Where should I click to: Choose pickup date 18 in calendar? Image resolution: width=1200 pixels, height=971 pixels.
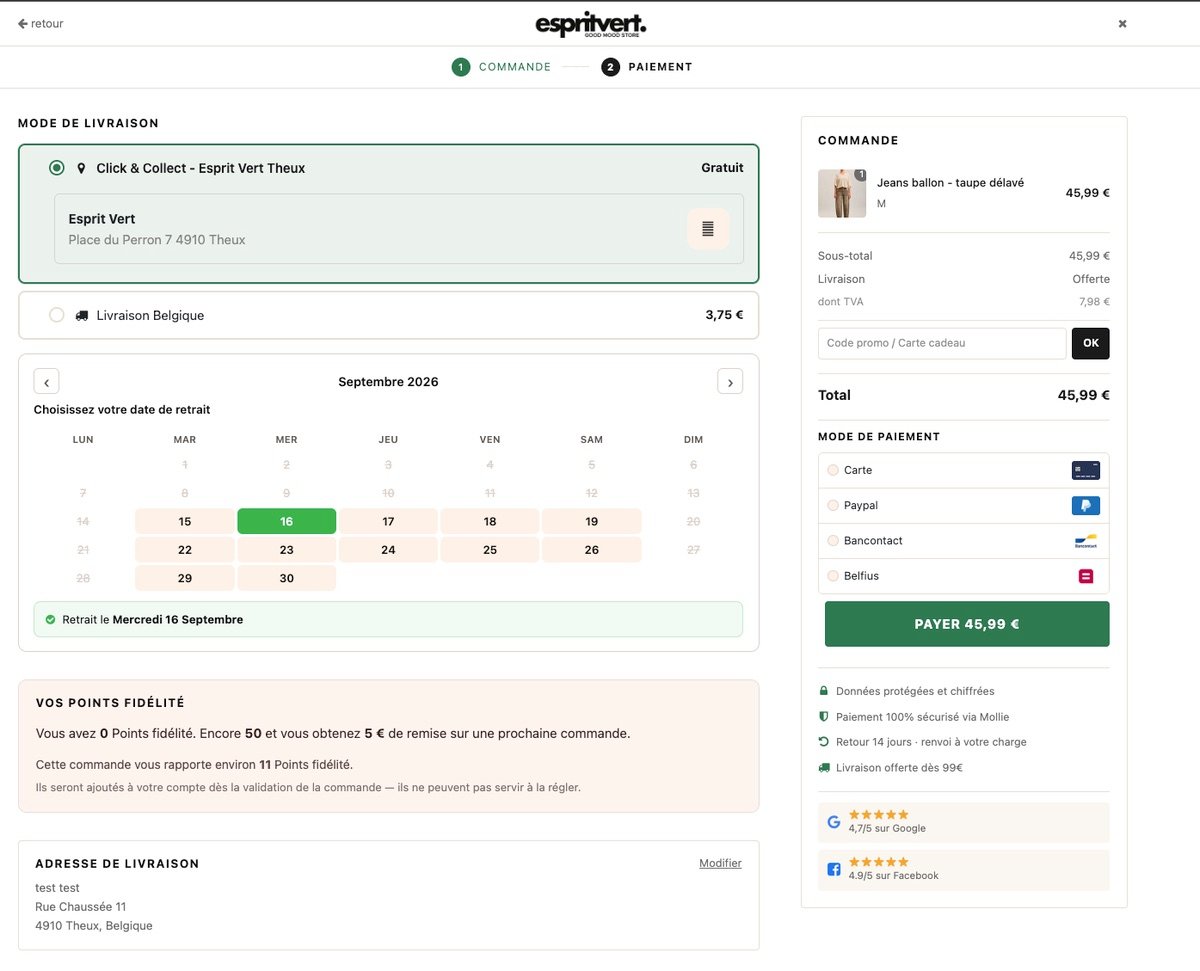point(490,521)
